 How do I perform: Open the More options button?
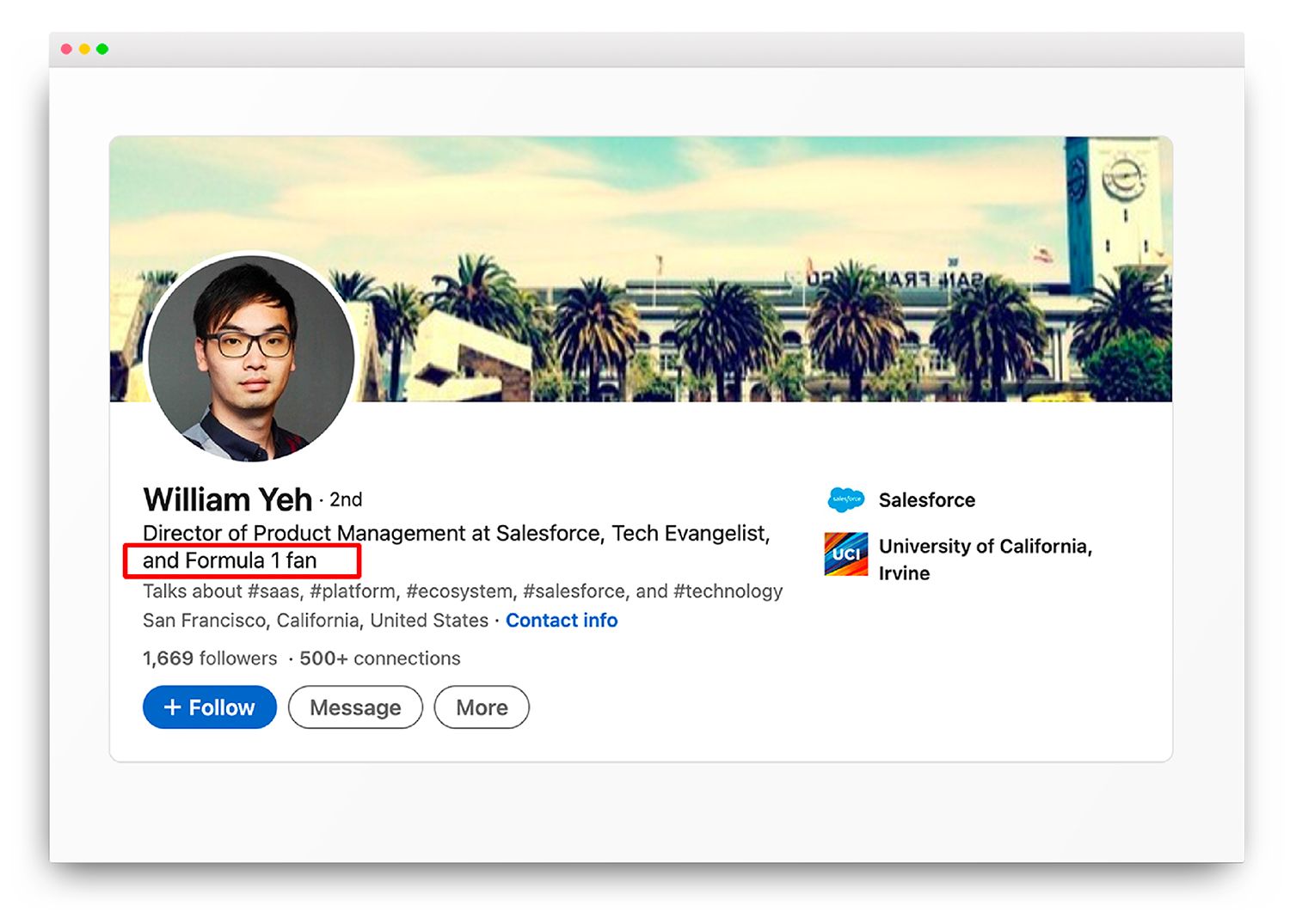482,707
